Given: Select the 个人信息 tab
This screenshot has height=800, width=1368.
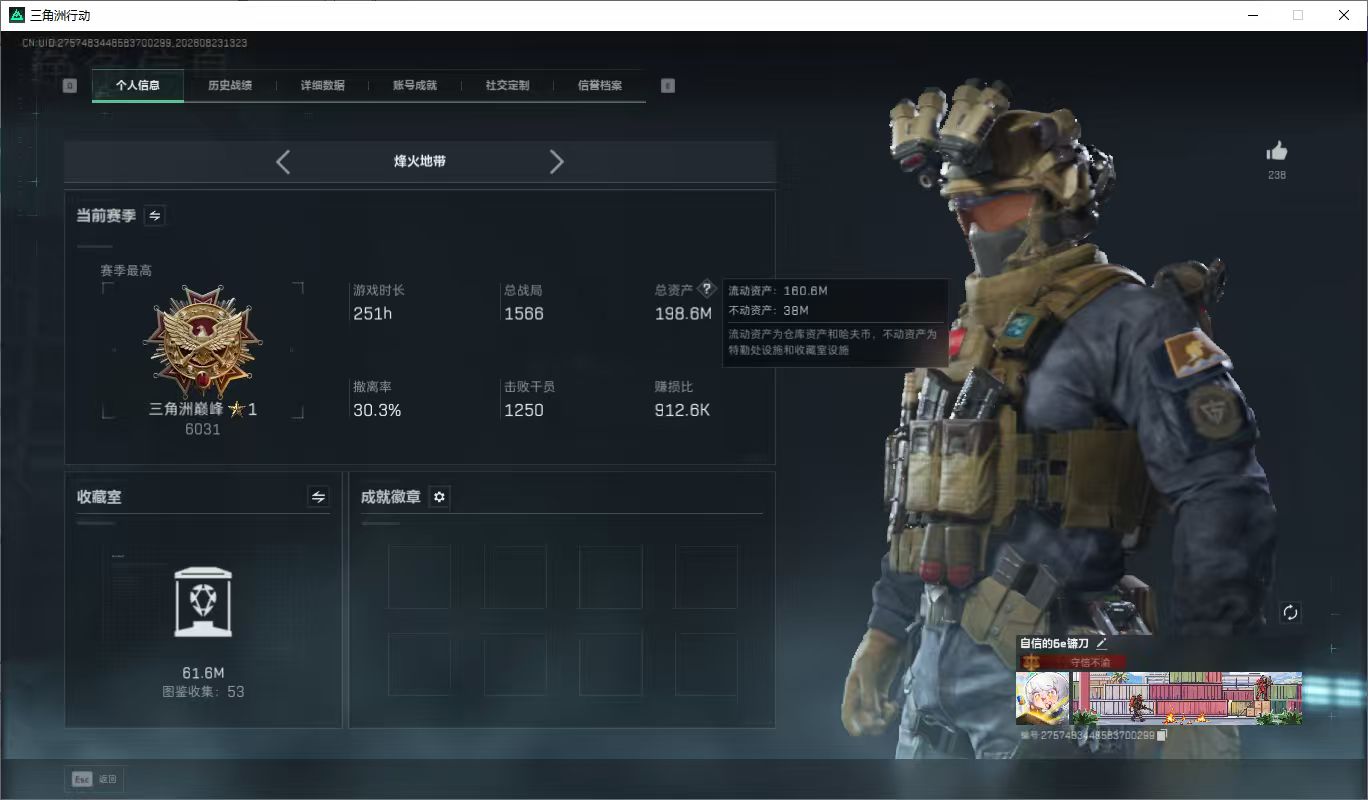Looking at the screenshot, I should [x=138, y=85].
